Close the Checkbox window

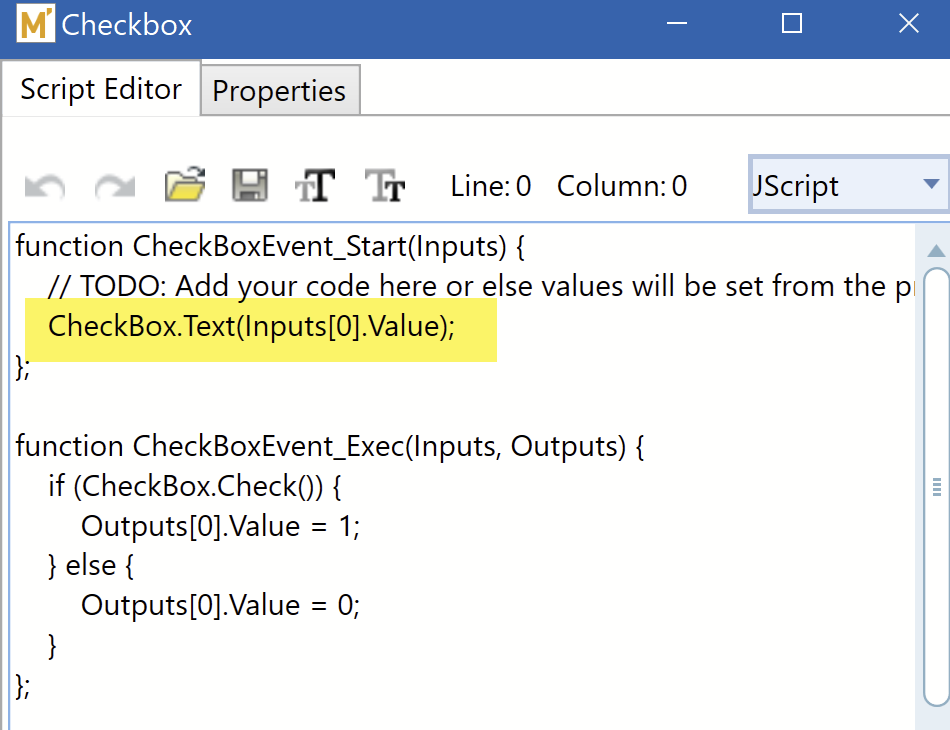[x=908, y=24]
